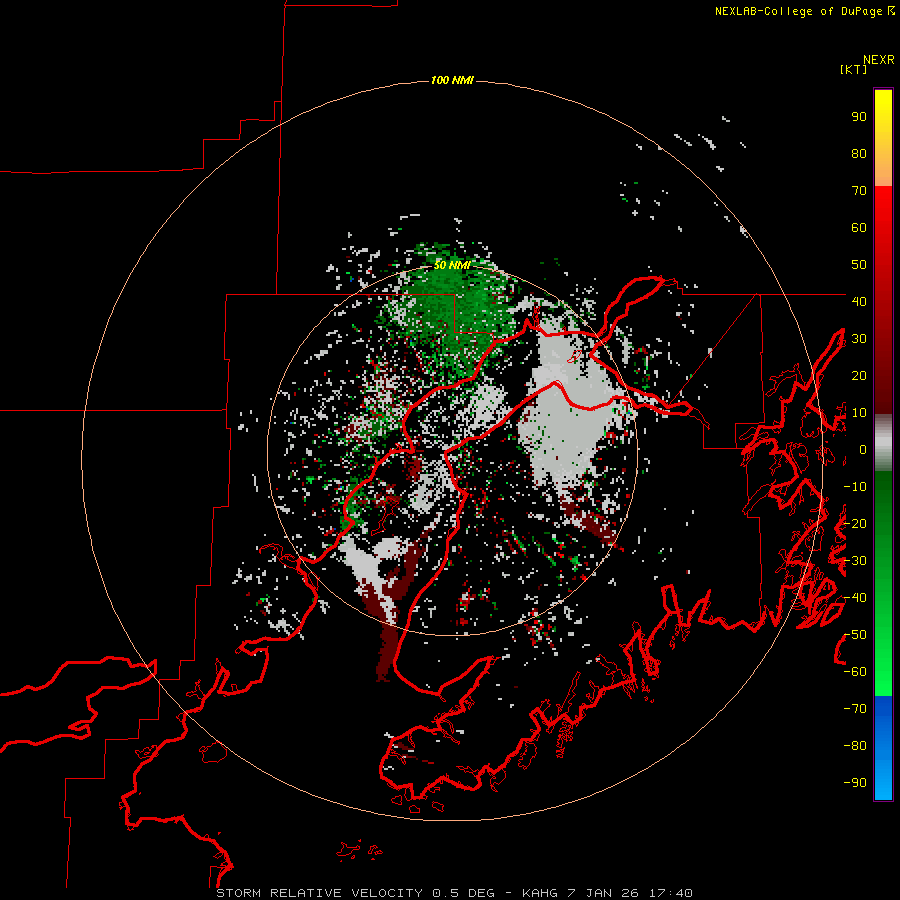900x900 pixels.
Task: Click the positive 80 scale value
Action: [x=859, y=153]
